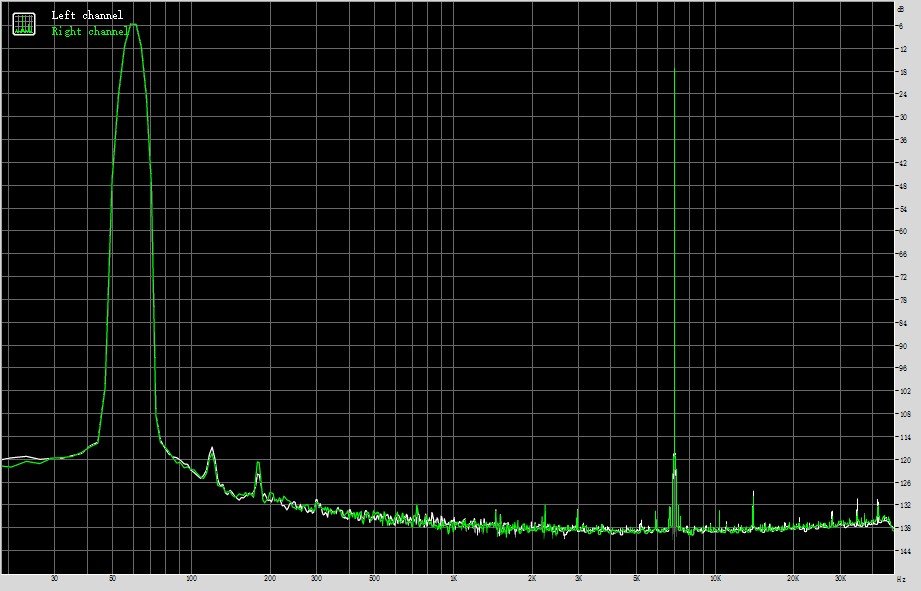Click the 2K frequency axis label
The image size is (921, 591).
[x=532, y=579]
